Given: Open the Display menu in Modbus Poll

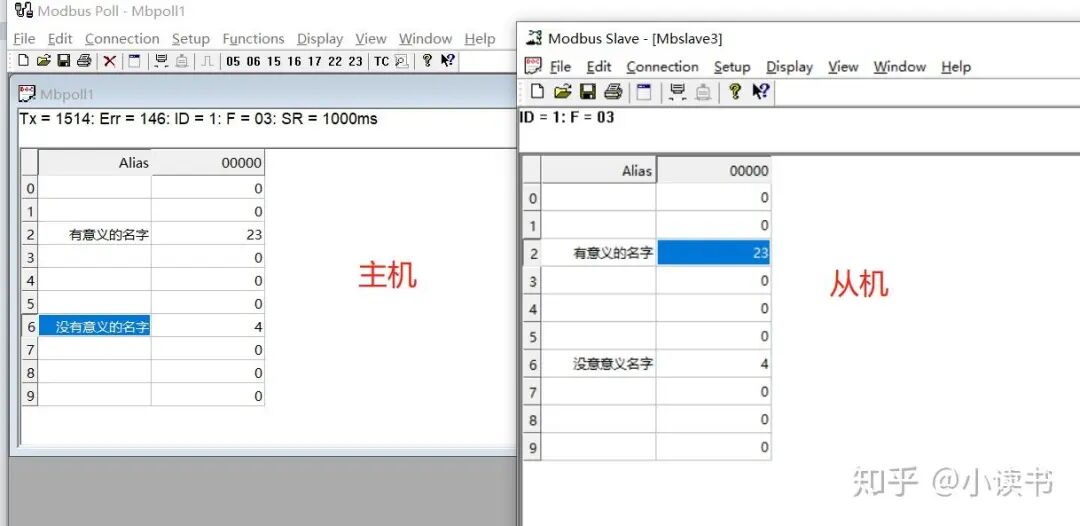Looking at the screenshot, I should pyautogui.click(x=320, y=39).
